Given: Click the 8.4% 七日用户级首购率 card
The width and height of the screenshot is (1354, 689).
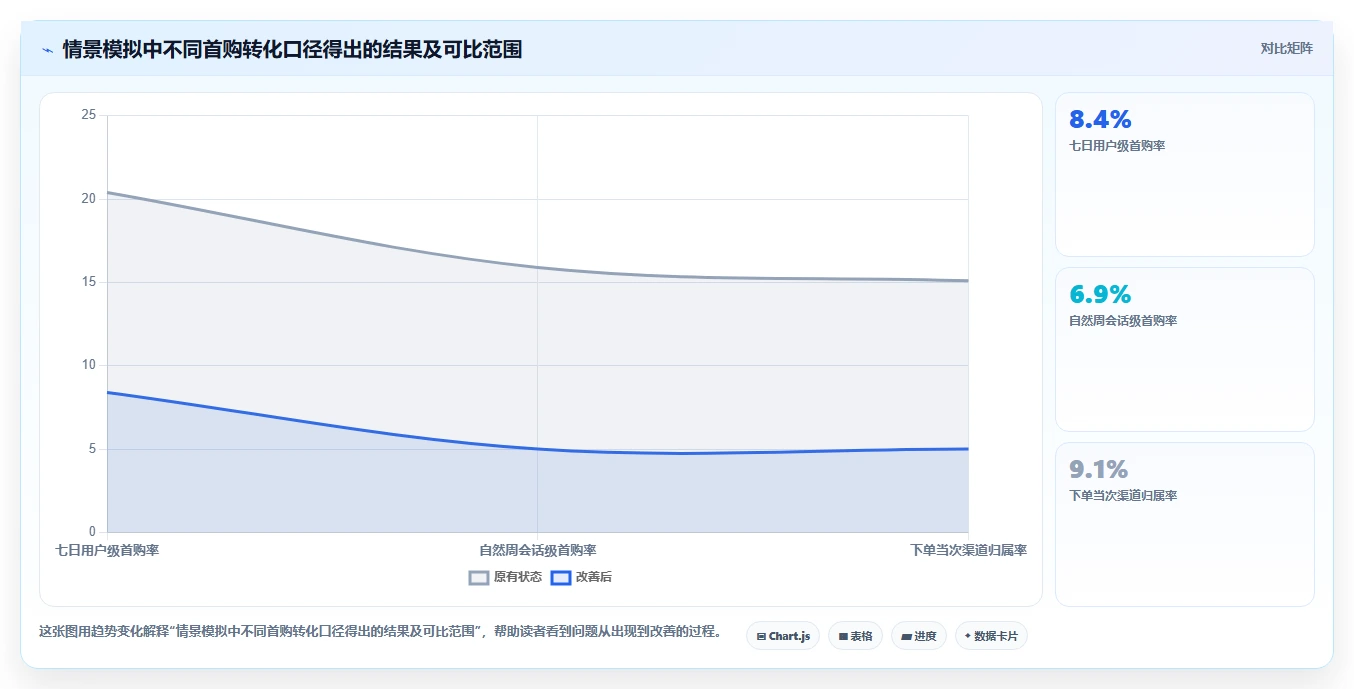Looking at the screenshot, I should pos(1184,175).
